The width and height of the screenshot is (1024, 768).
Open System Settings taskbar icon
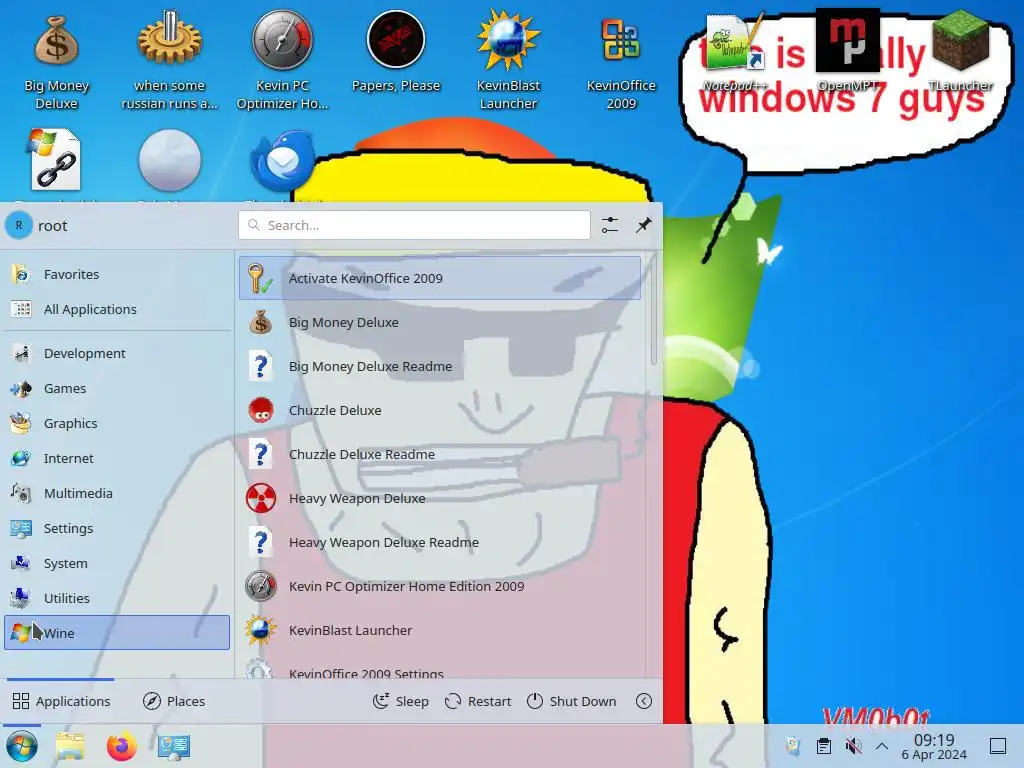(x=174, y=746)
